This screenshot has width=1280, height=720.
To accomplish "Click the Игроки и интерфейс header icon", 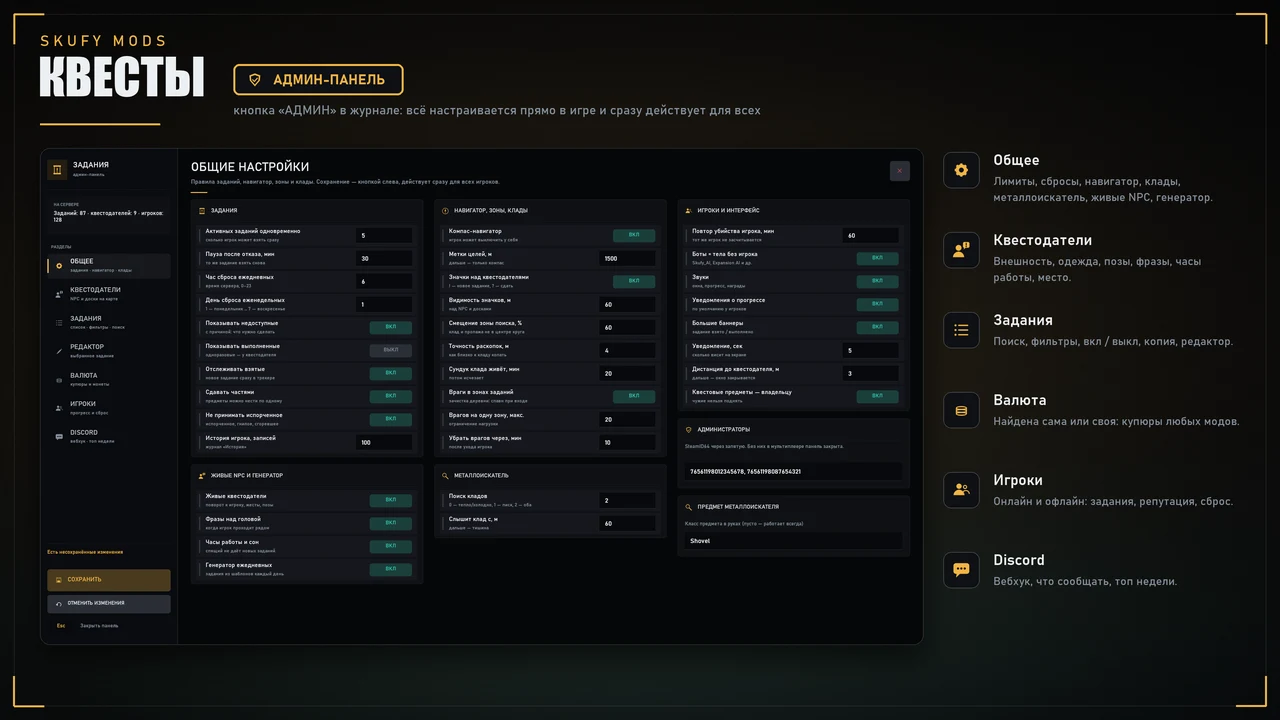I will point(688,211).
